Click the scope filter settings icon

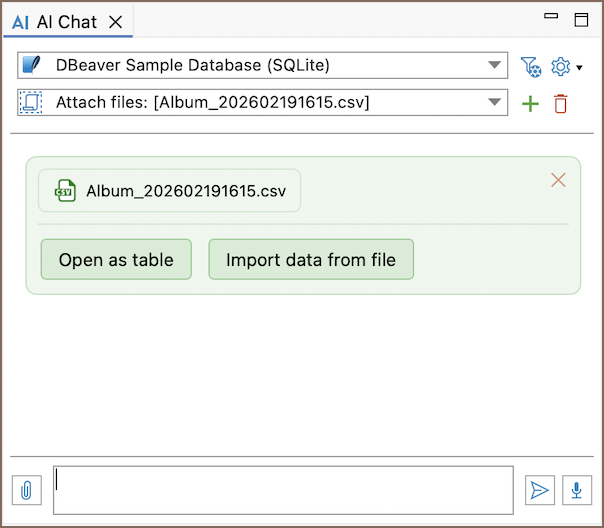tap(531, 67)
